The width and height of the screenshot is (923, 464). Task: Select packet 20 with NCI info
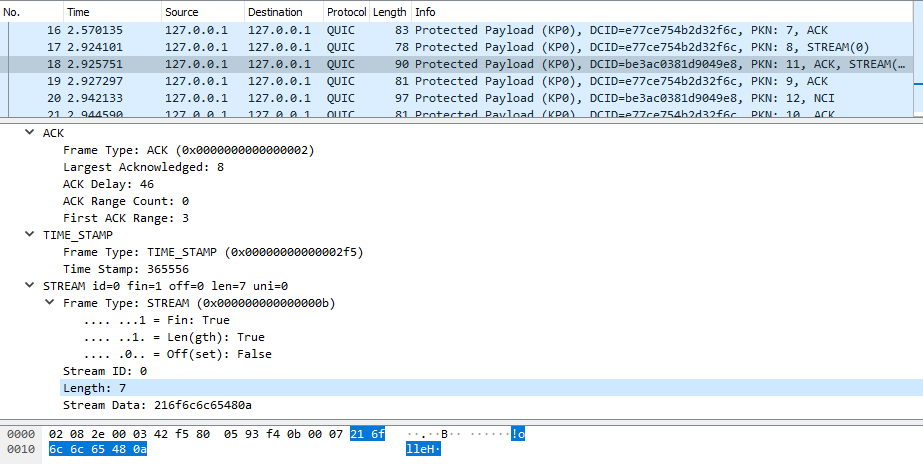456,98
